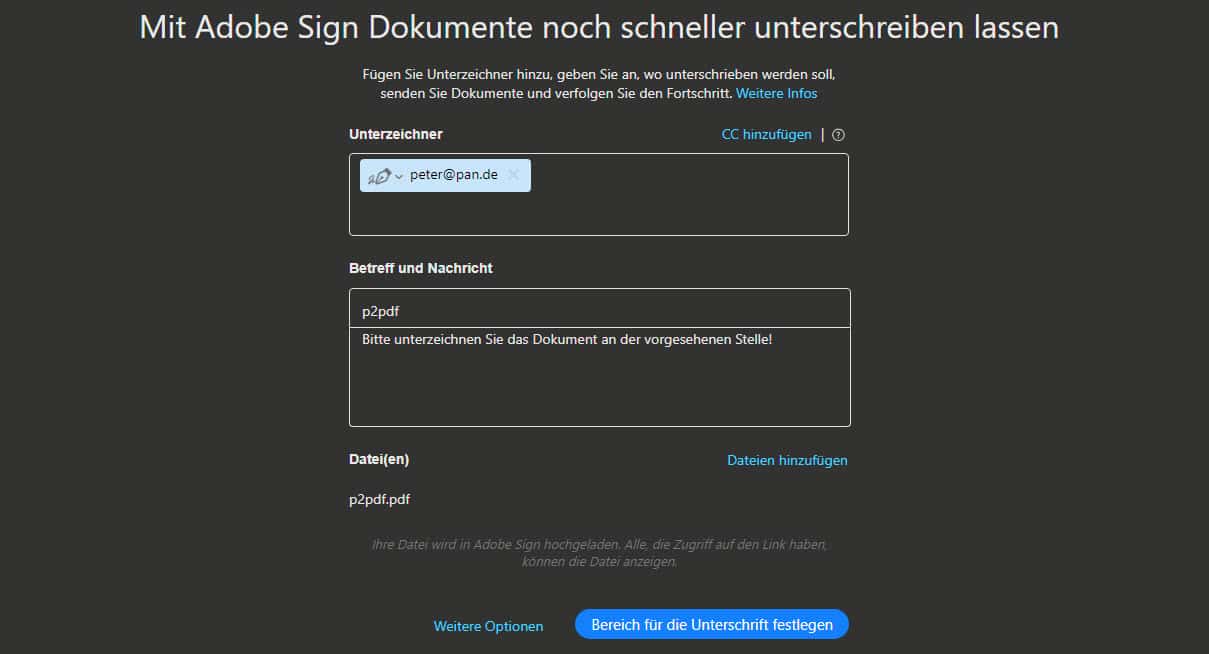The width and height of the screenshot is (1209, 654).
Task: Click inside the Unterzeichner recipients field
Action: click(599, 195)
